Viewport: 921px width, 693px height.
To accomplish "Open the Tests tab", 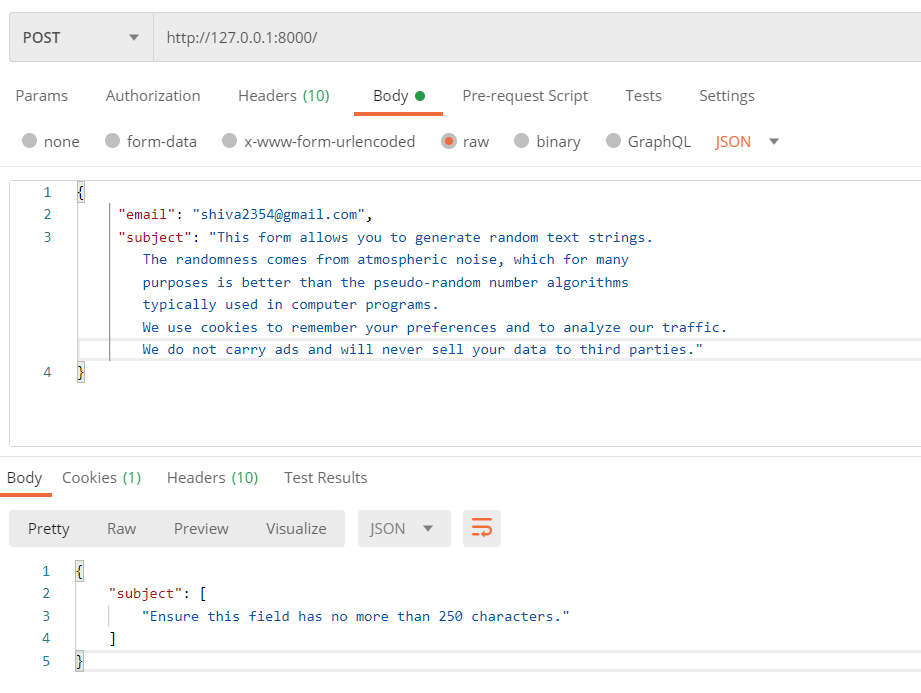I will [x=643, y=96].
